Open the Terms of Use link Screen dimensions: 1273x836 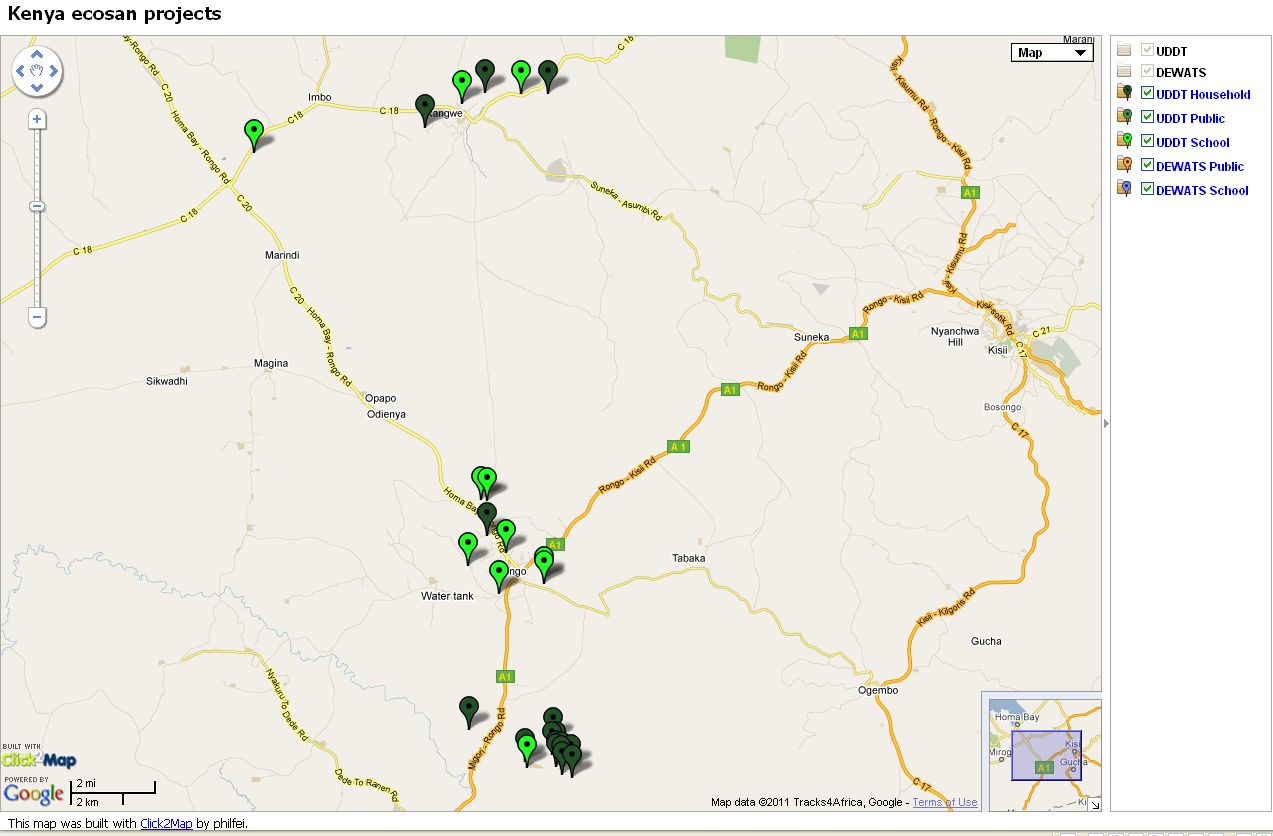tap(944, 802)
